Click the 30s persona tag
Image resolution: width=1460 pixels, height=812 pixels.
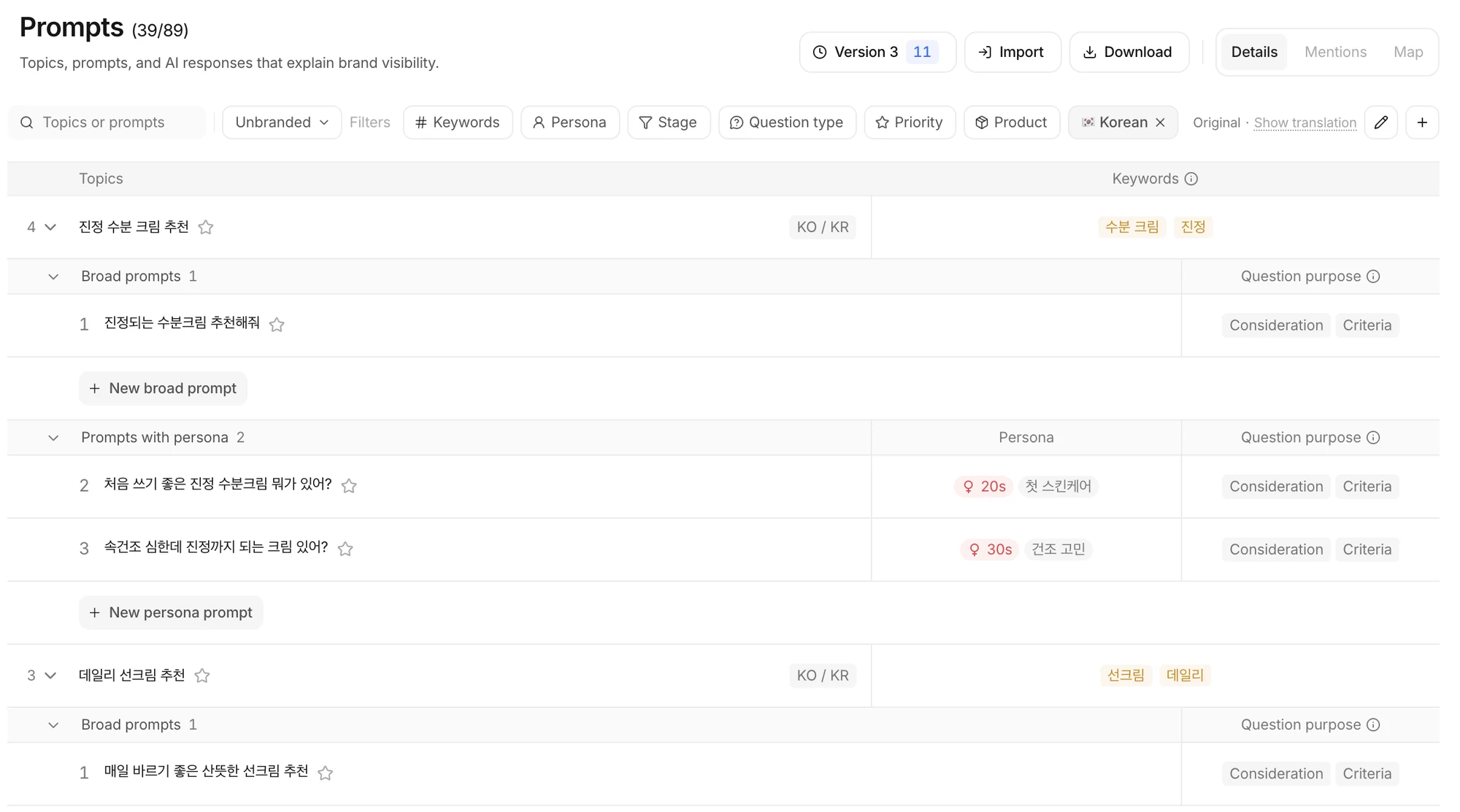click(x=989, y=549)
